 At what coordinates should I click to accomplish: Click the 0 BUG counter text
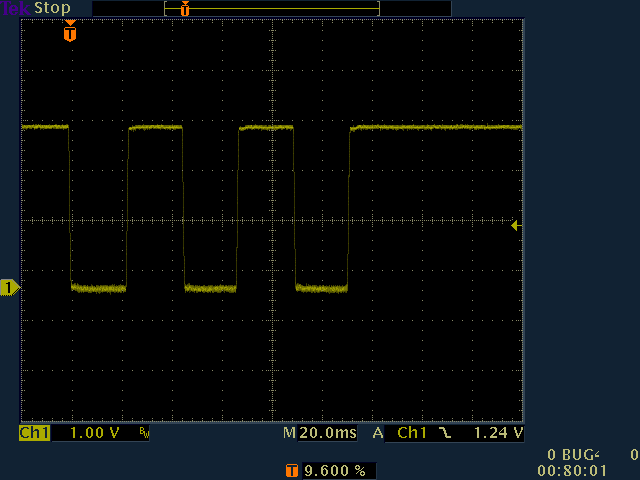point(572,454)
